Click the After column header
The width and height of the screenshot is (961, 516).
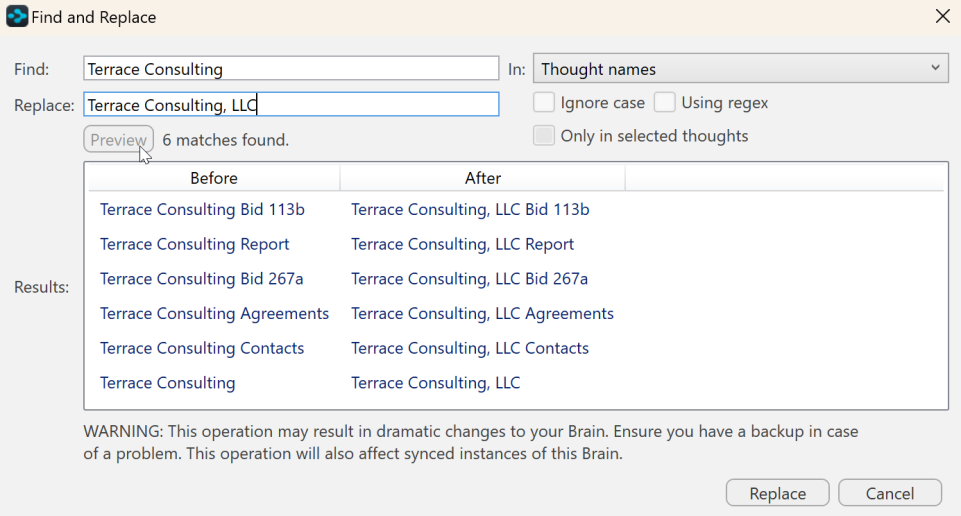pos(482,178)
